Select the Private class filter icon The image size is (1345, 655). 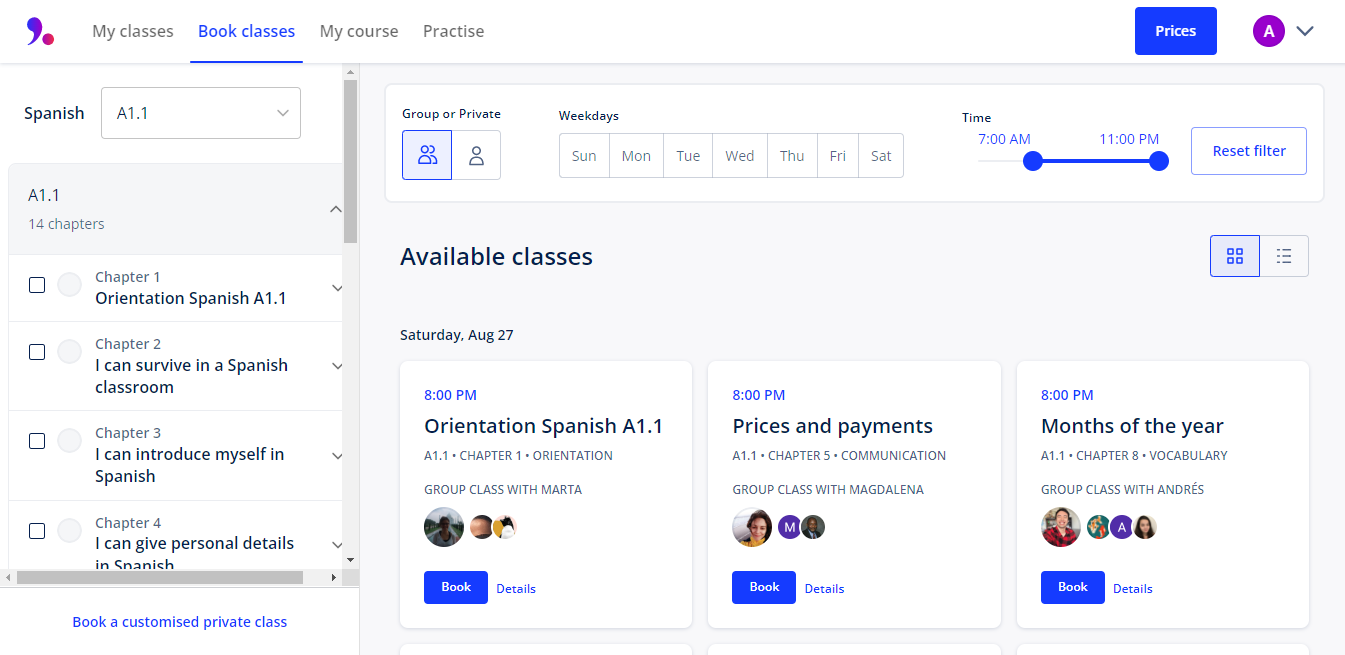tap(476, 155)
